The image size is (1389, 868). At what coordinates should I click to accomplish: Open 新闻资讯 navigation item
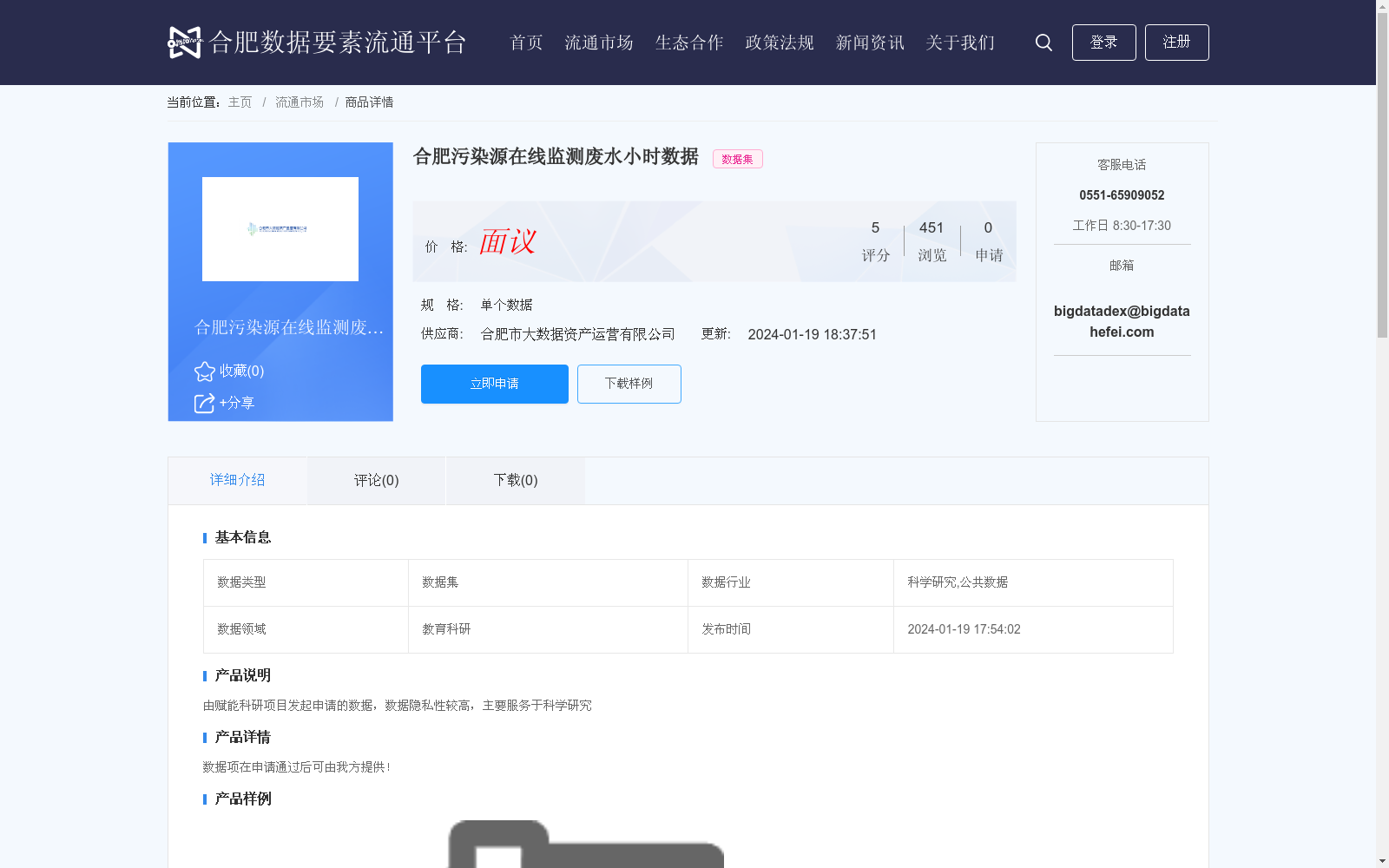[870, 43]
